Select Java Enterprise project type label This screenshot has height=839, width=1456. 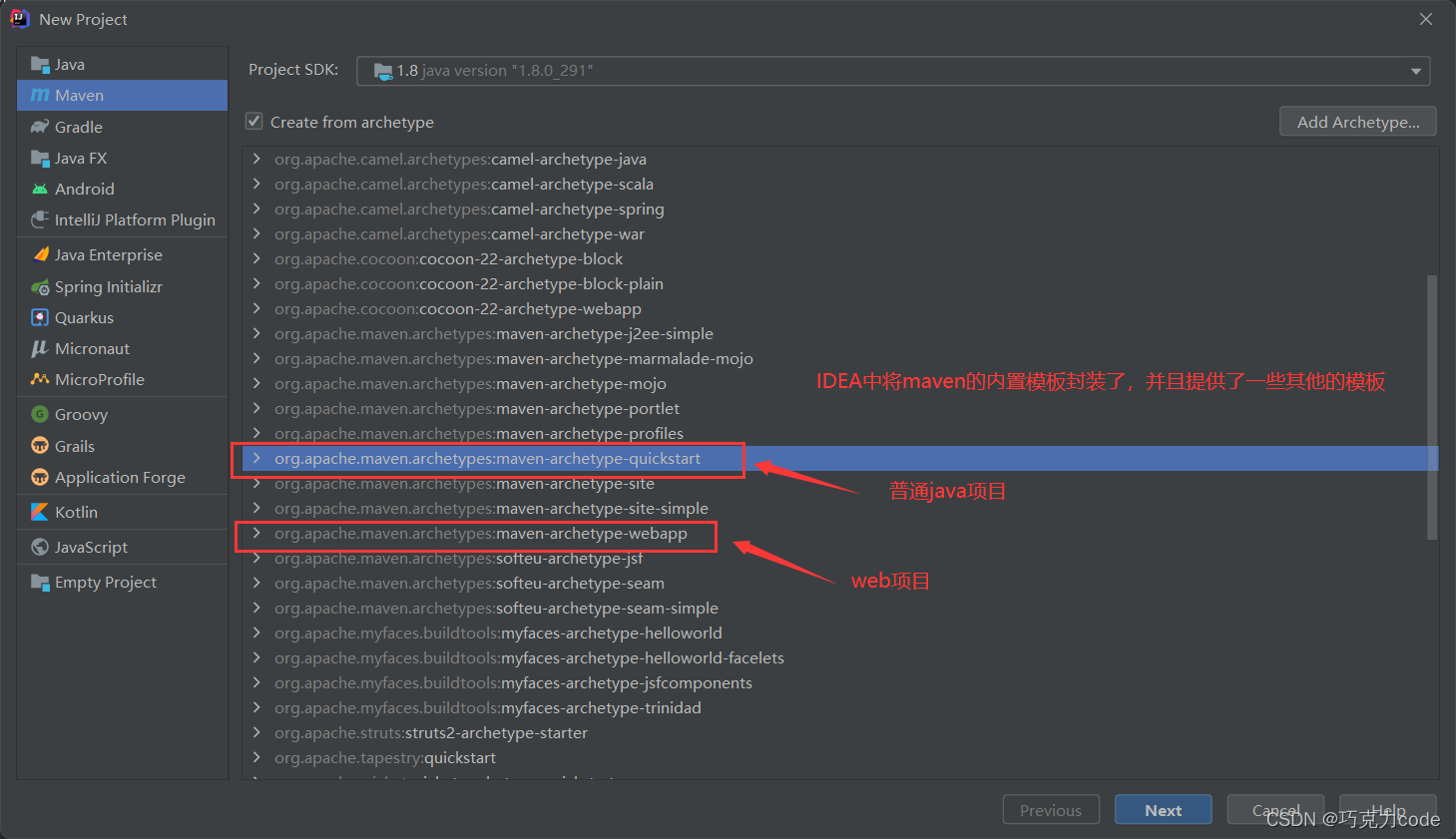click(109, 254)
